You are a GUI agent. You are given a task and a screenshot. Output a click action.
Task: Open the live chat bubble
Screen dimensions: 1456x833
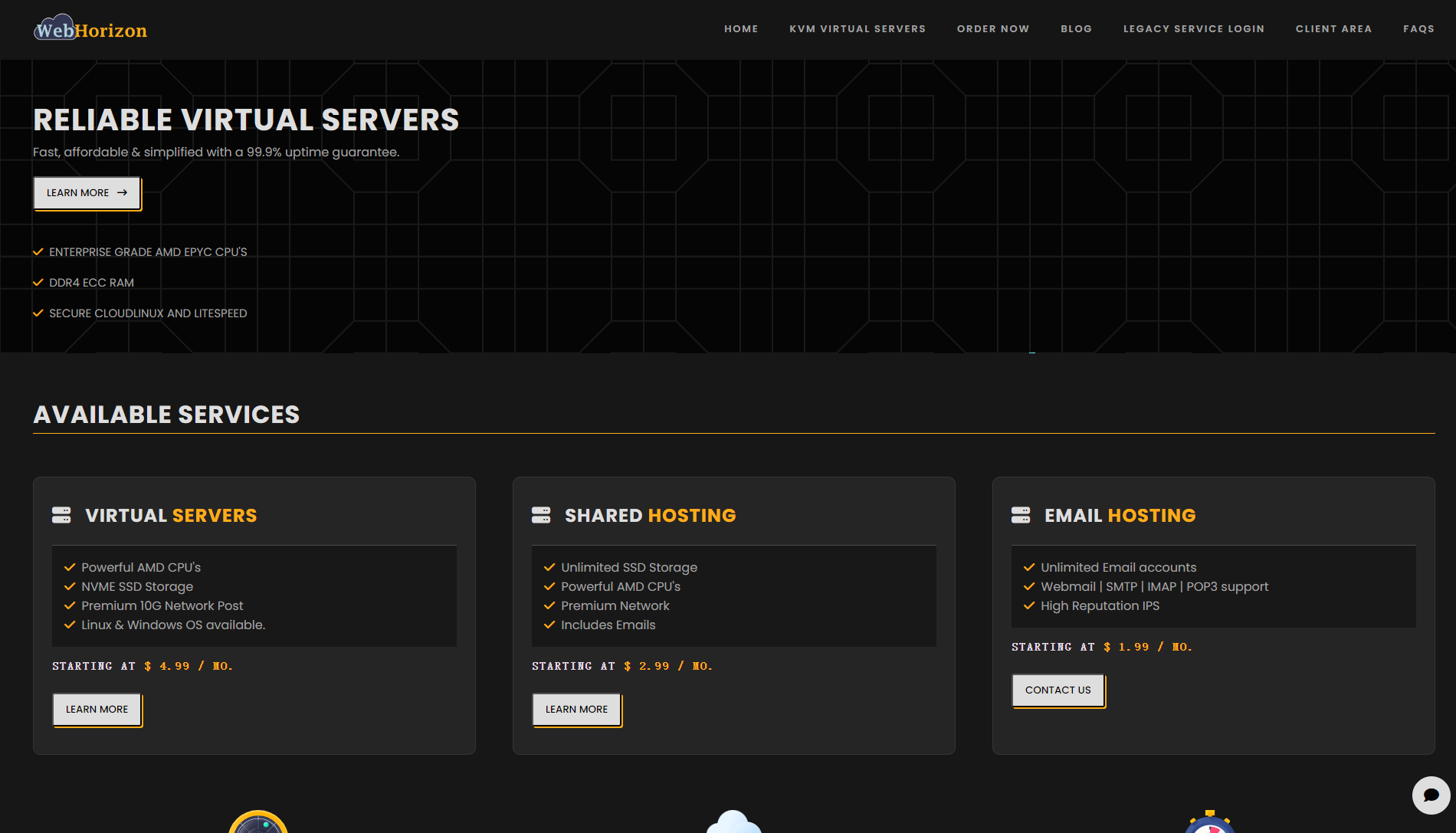[1431, 795]
